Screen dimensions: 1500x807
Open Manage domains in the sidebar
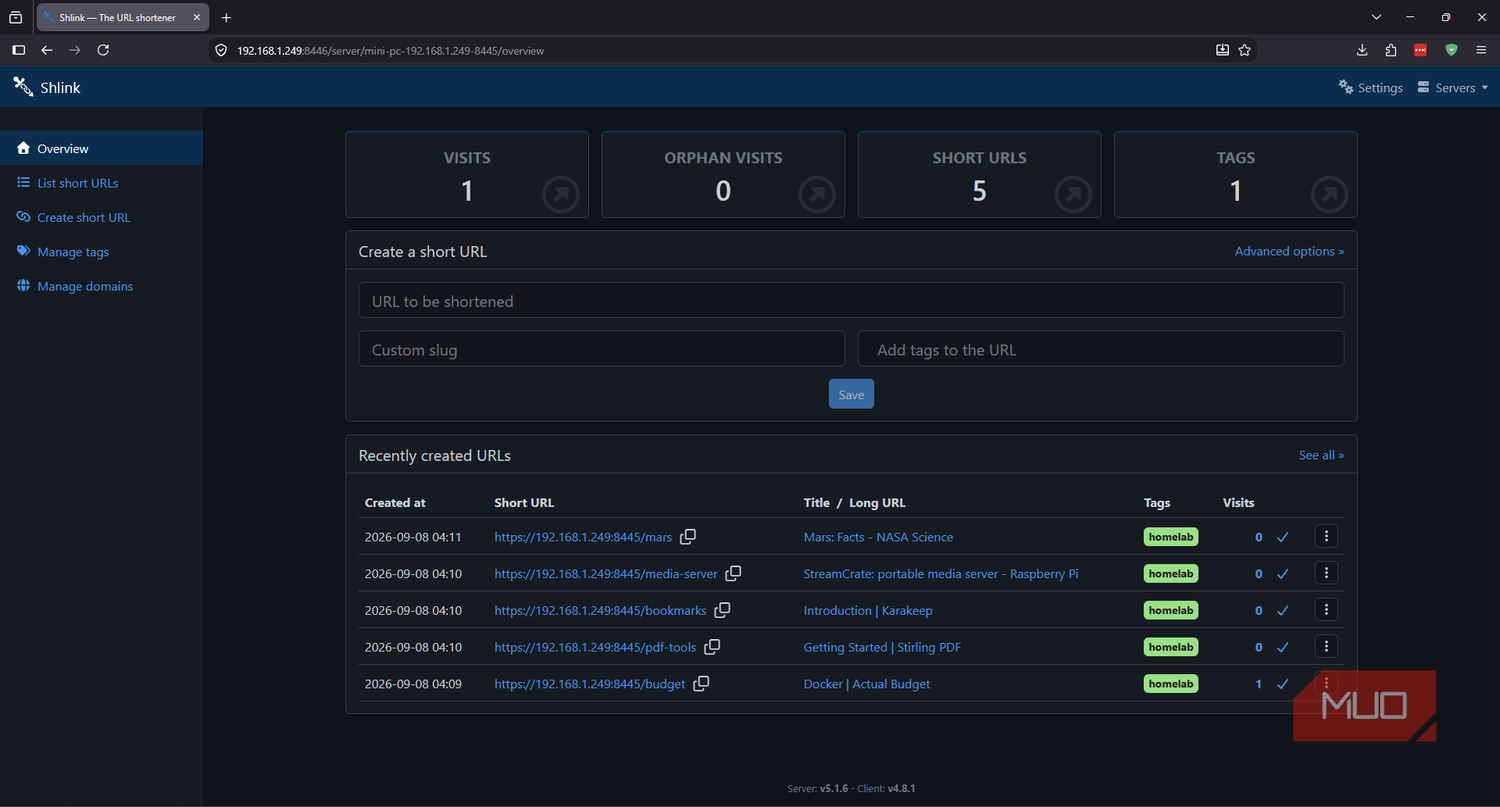(101, 286)
